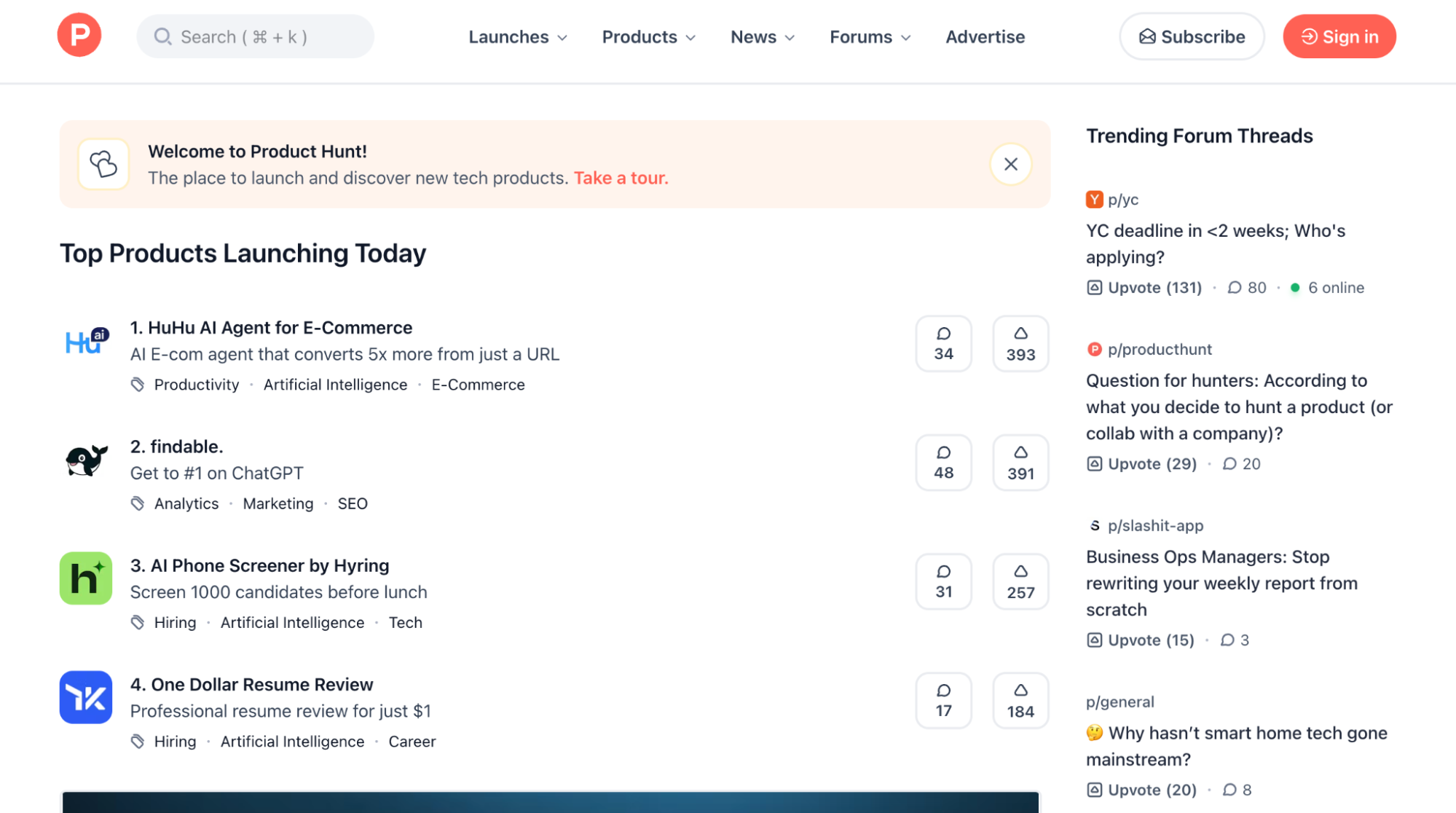Select the Advertise menu item
Viewport: 1456px width, 813px height.
[985, 36]
